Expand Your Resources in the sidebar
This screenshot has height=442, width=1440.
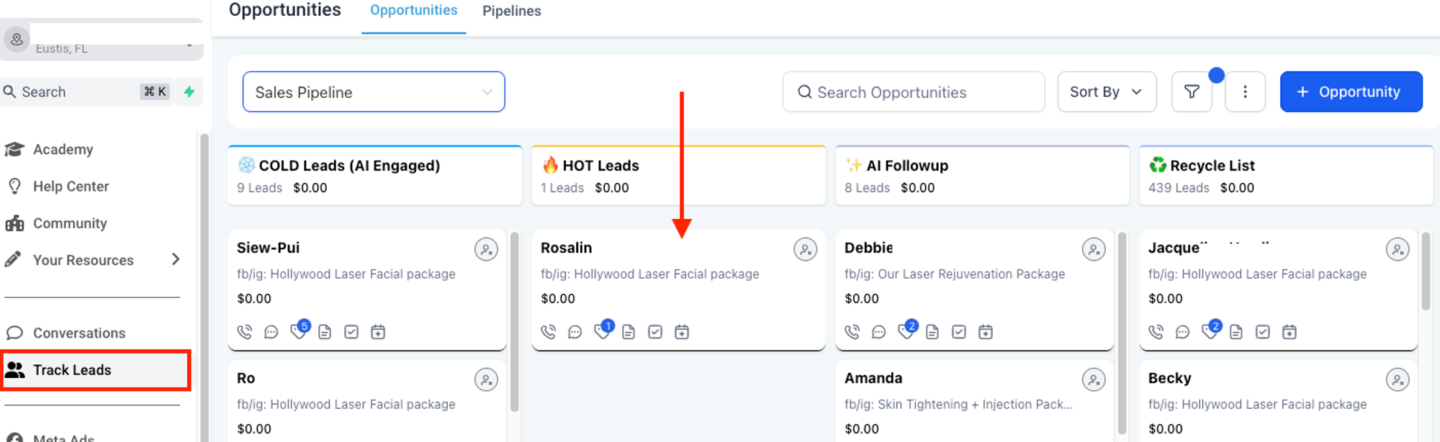(x=93, y=260)
